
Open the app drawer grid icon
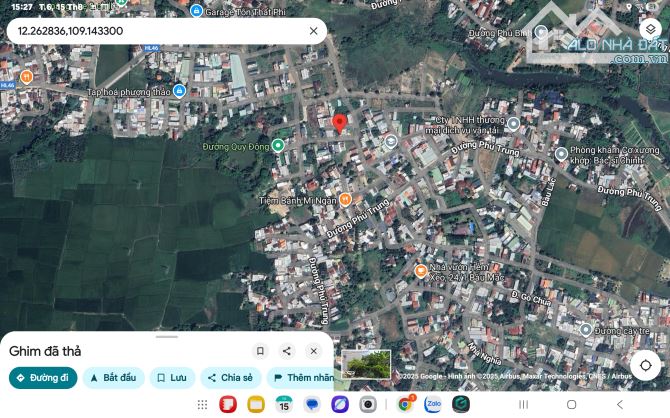[203, 404]
